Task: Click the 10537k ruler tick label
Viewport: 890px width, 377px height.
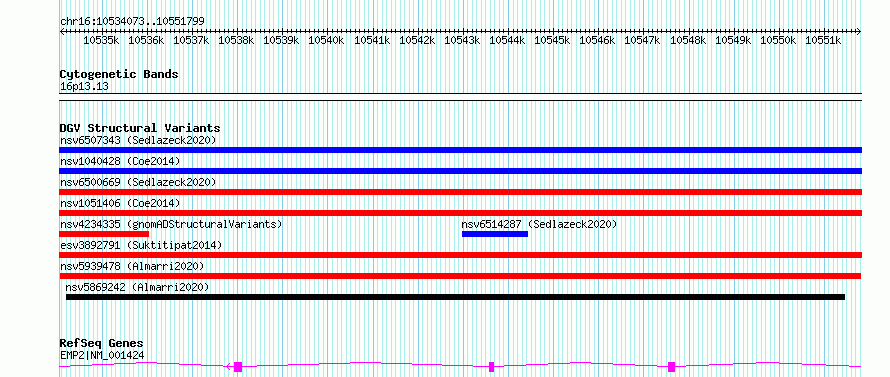Action: tap(191, 40)
